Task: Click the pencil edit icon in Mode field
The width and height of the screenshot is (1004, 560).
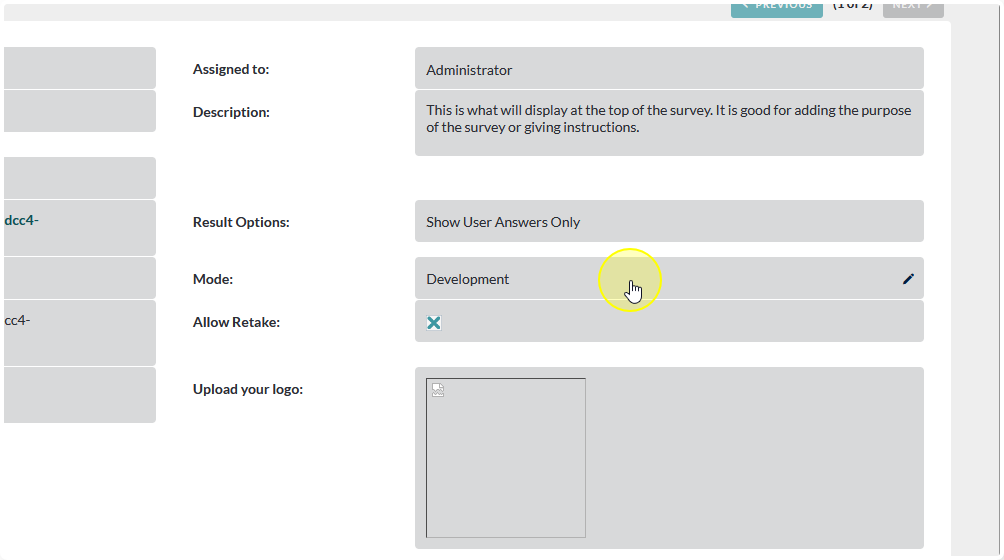Action: coord(908,279)
